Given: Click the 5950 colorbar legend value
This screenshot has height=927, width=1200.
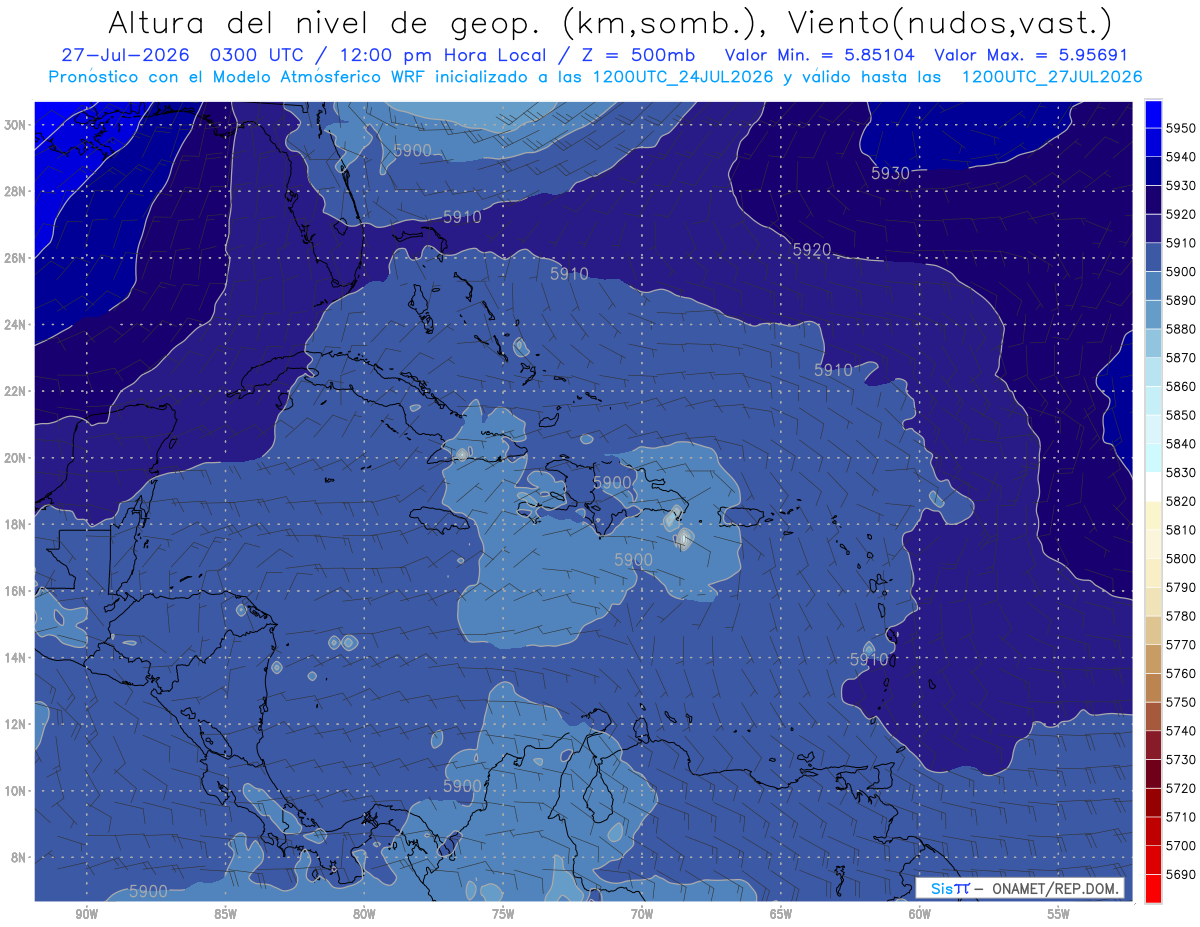Looking at the screenshot, I should coord(1180,129).
